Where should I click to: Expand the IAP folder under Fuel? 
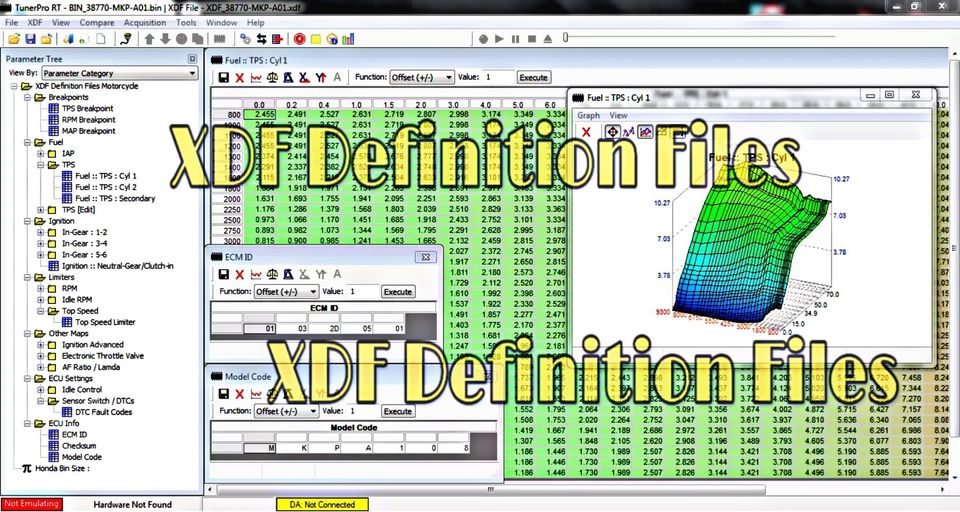point(41,154)
